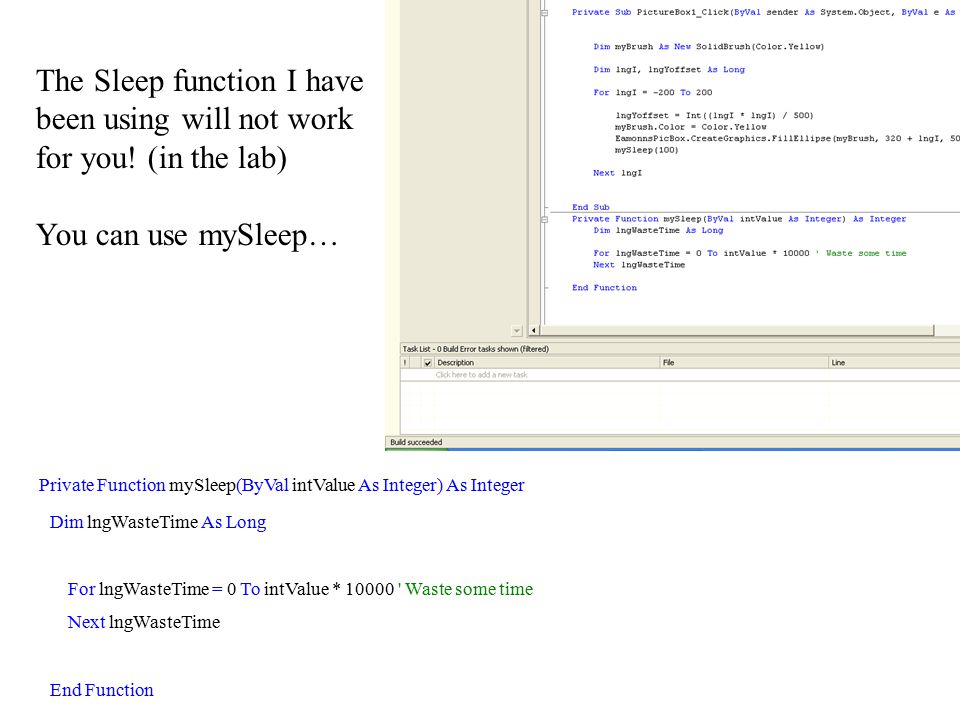Click the "Next lngI" code line
The height and width of the screenshot is (720, 960).
pos(618,173)
